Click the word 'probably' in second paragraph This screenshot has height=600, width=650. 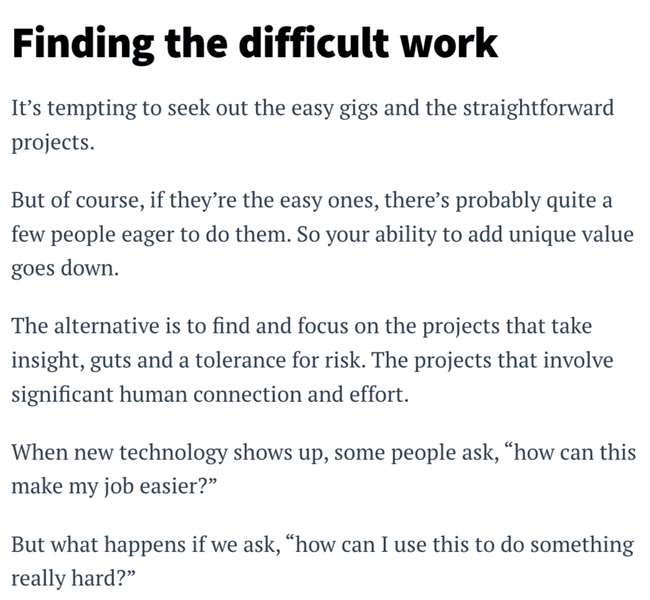498,201
